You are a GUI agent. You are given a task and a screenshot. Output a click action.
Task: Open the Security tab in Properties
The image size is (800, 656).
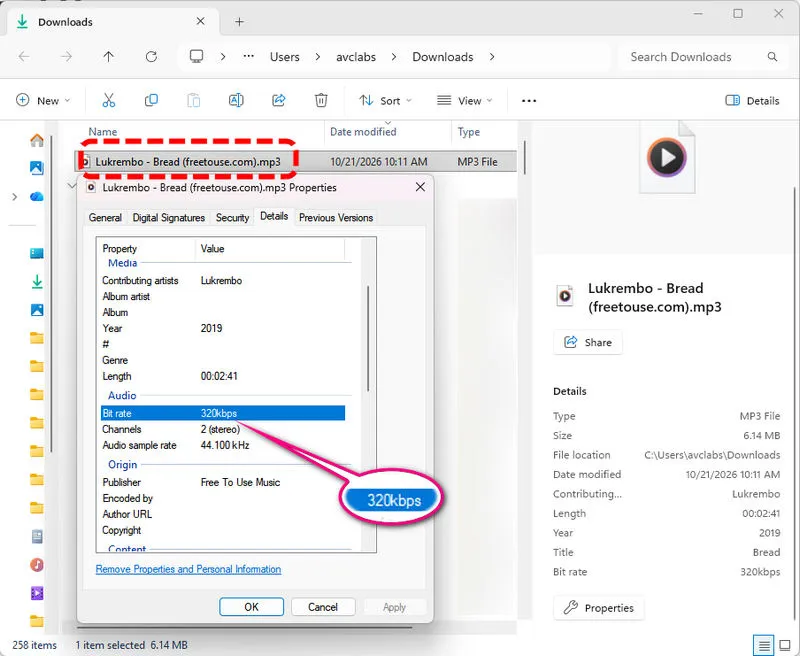pyautogui.click(x=232, y=217)
